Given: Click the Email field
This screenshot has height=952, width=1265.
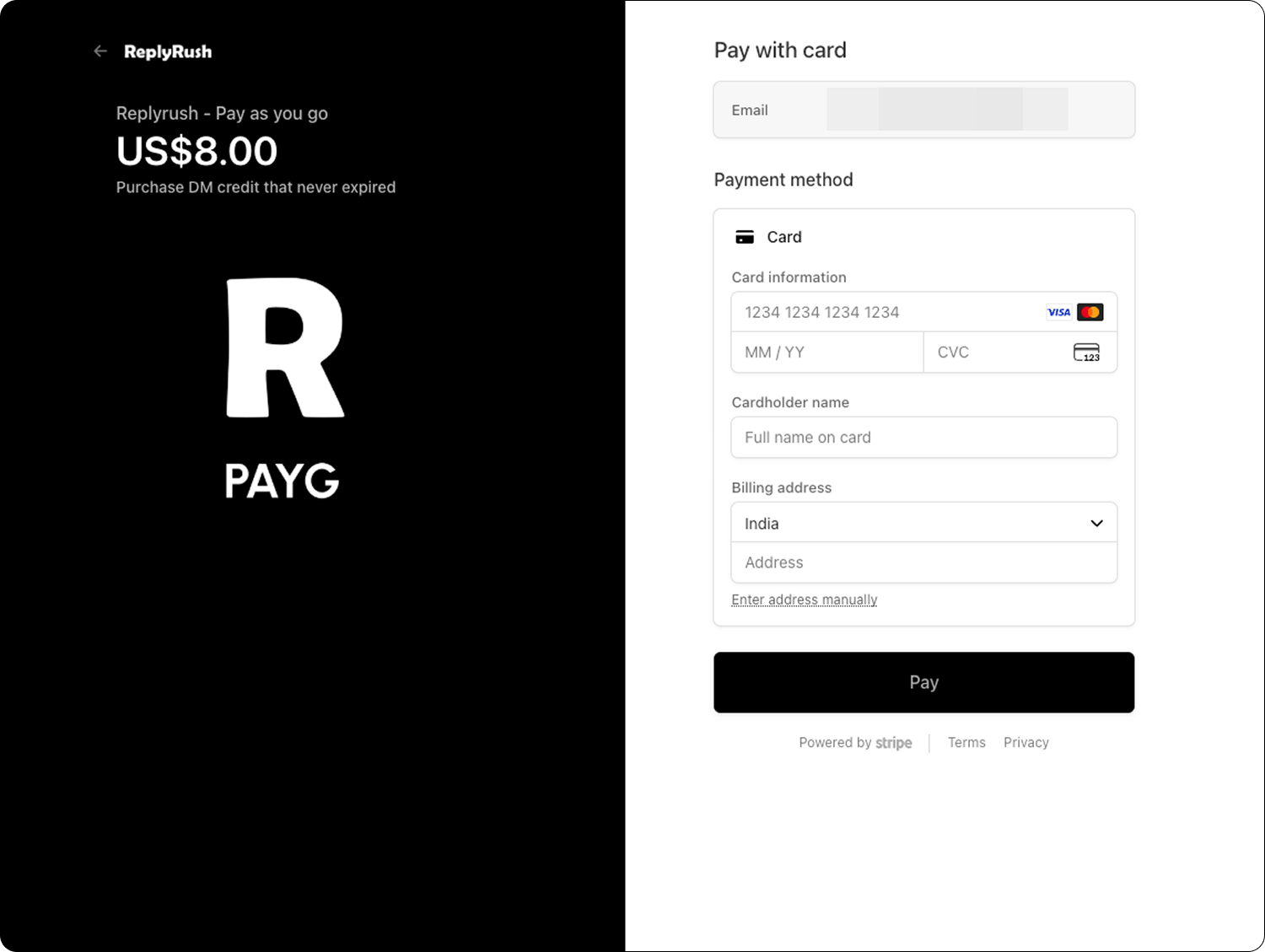Looking at the screenshot, I should pos(924,110).
